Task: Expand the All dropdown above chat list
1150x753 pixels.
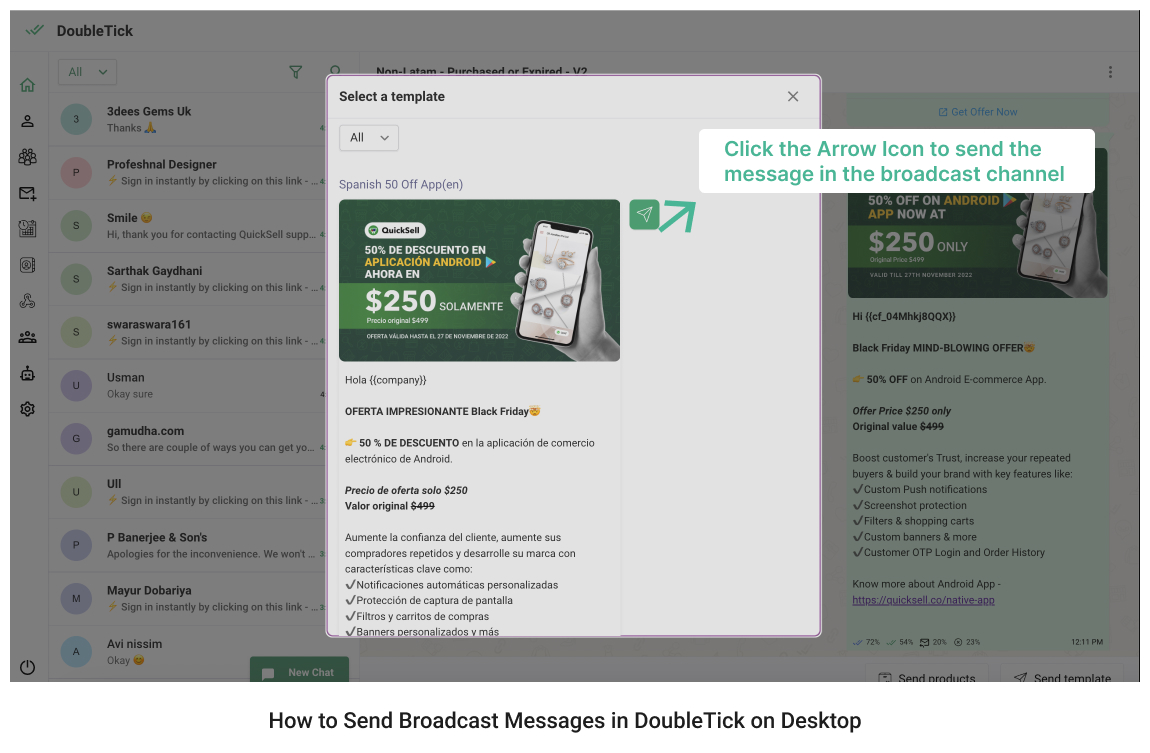Action: (x=88, y=72)
